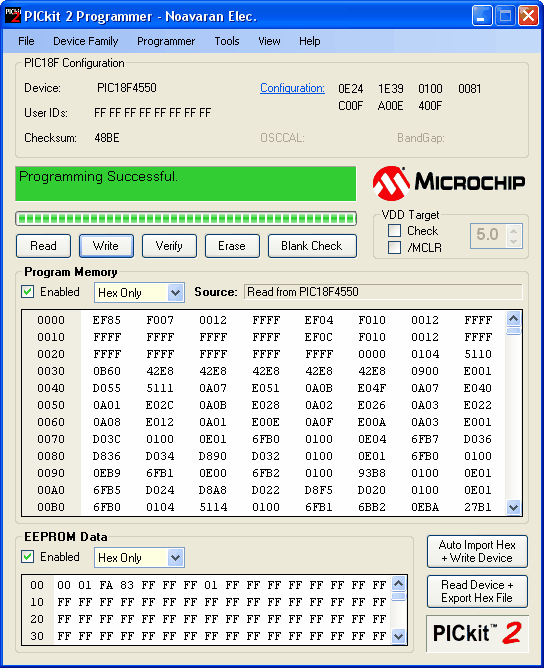Click the Erase button

coord(232,246)
